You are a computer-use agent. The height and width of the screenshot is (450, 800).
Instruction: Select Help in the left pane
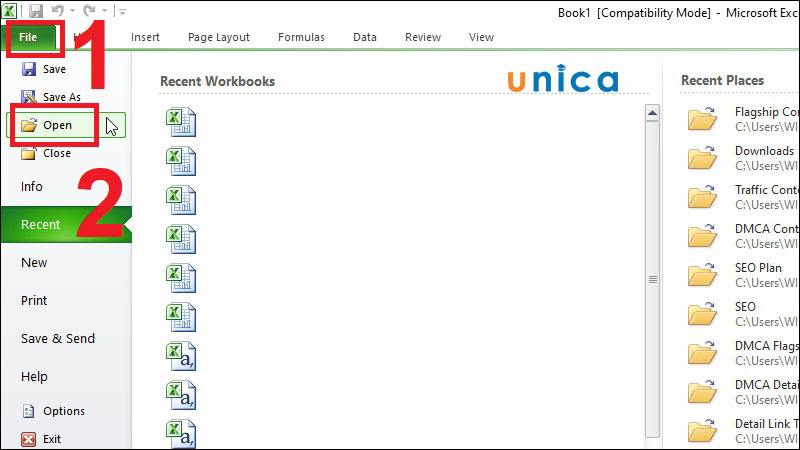34,377
